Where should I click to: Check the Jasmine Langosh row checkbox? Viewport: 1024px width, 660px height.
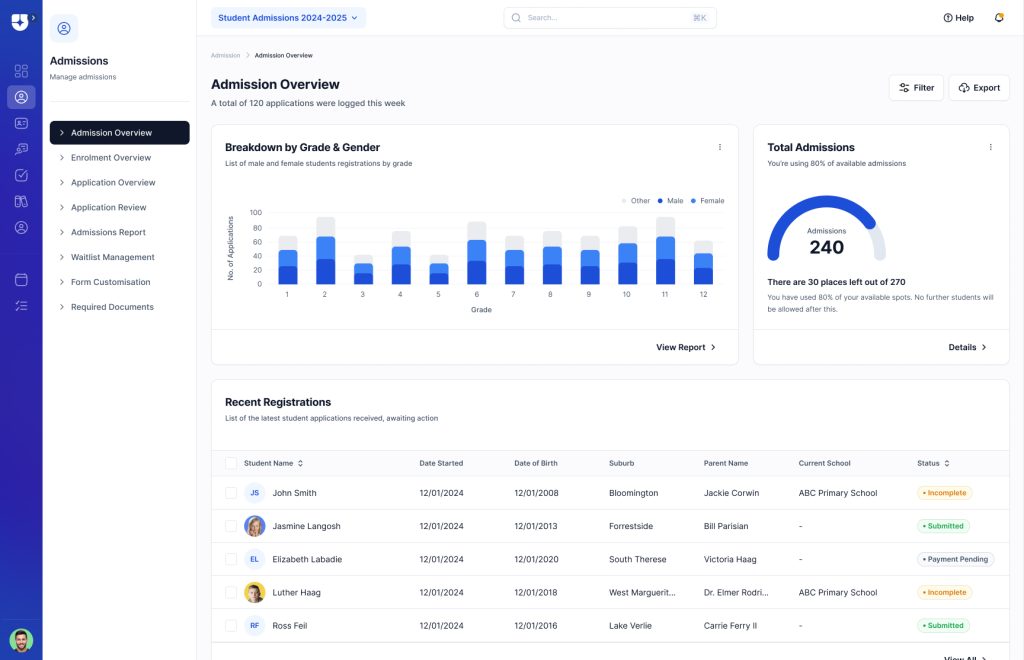231,526
